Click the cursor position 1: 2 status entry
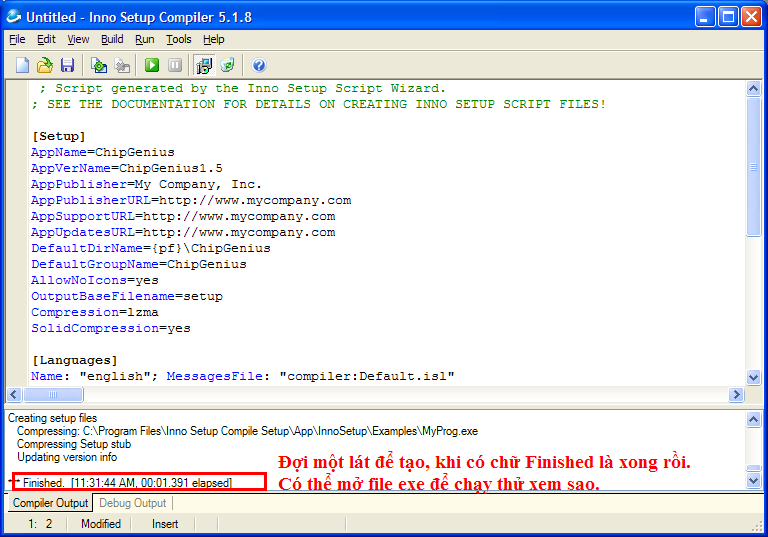Image resolution: width=768 pixels, height=537 pixels. pos(40,524)
